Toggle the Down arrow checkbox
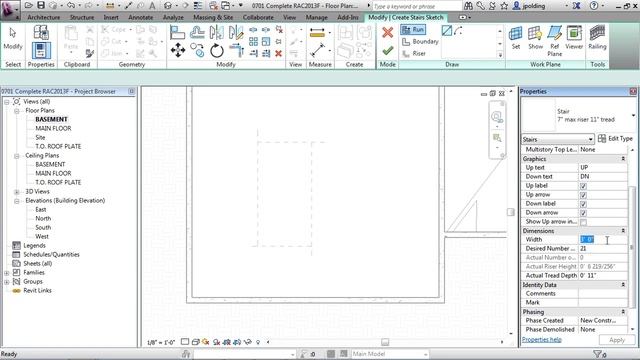 [583, 213]
